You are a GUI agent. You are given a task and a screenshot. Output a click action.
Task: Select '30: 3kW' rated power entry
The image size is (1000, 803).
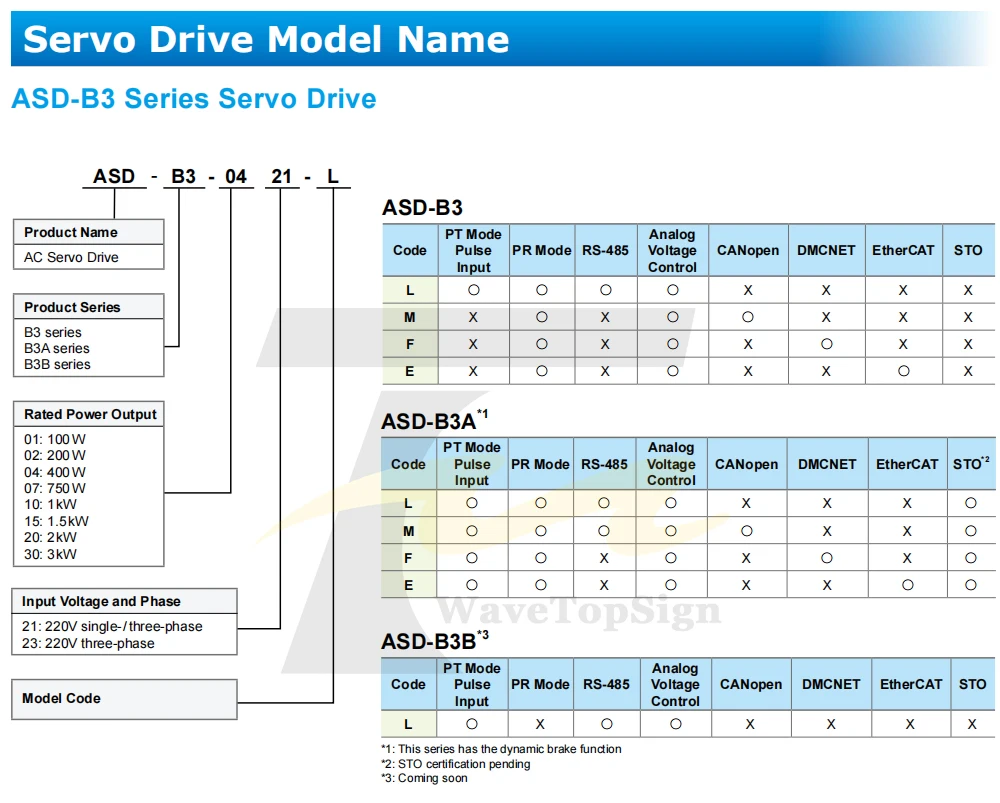[x=50, y=554]
